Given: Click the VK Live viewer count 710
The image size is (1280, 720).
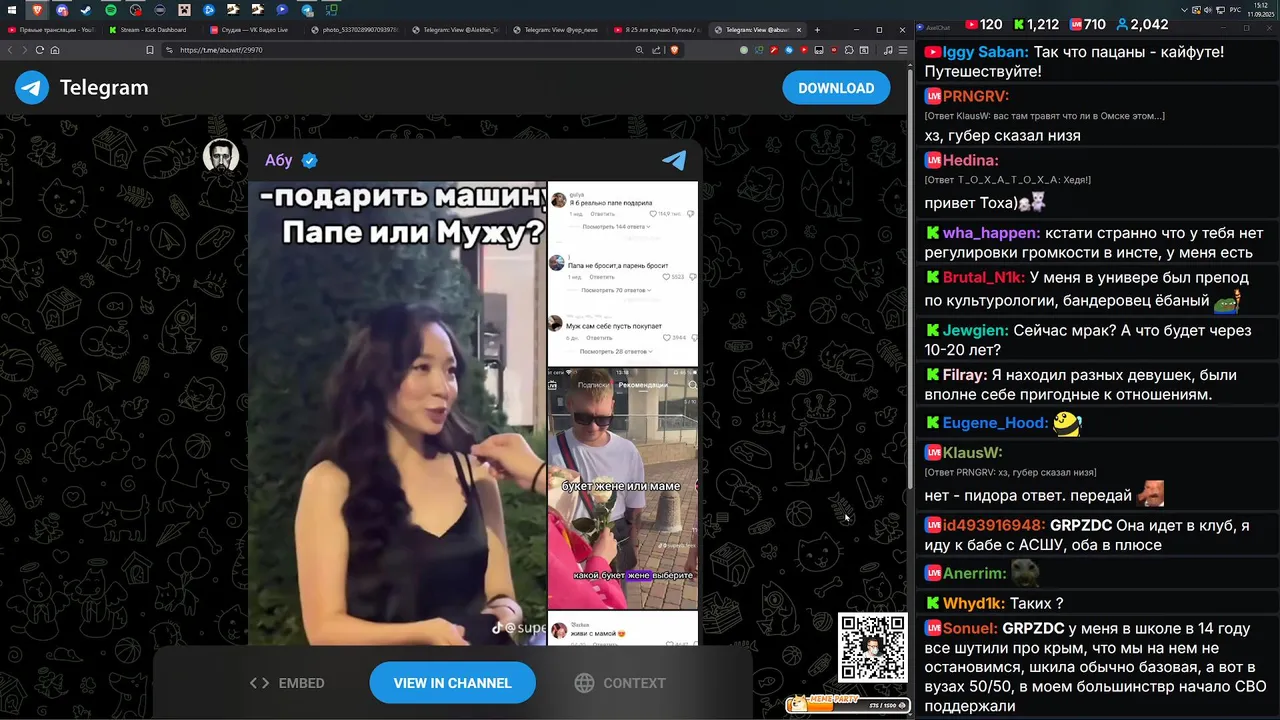Looking at the screenshot, I should point(1087,24).
